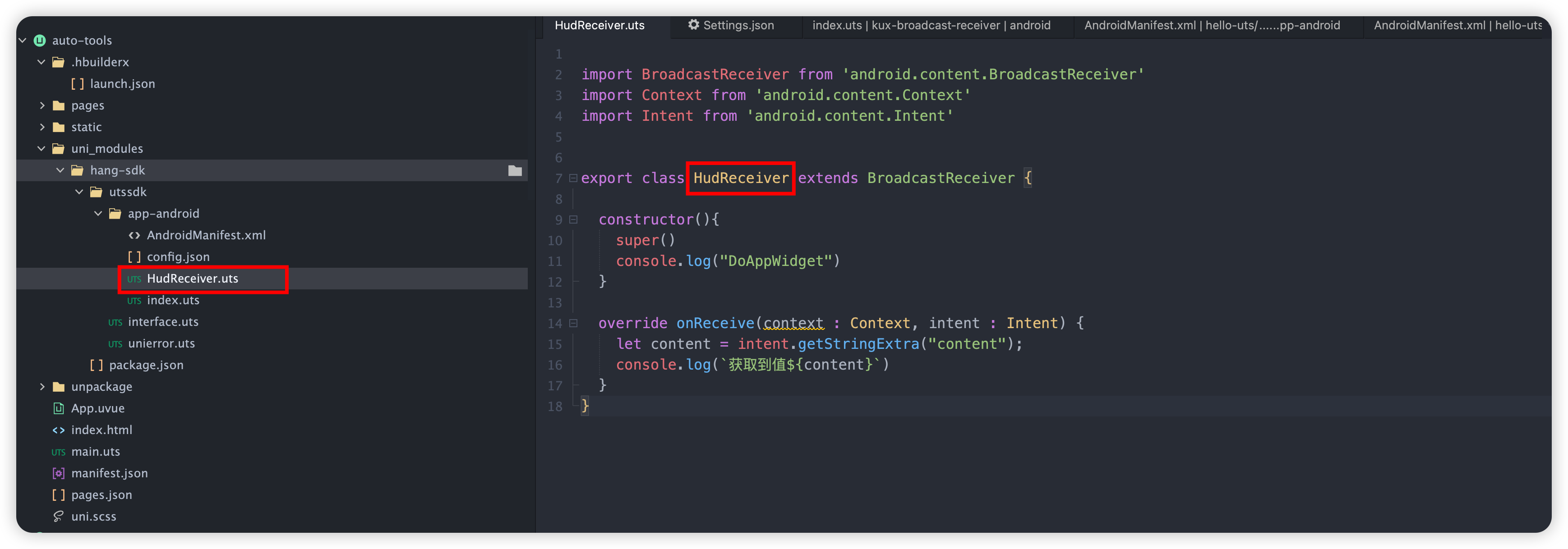Fold the constructor block at line 9
Screen dimensions: 1568x549
pyautogui.click(x=573, y=220)
